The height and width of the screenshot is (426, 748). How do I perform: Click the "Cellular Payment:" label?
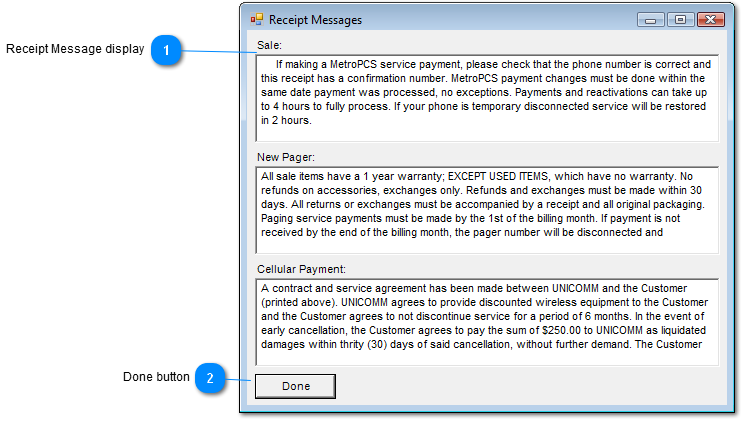coord(301,270)
